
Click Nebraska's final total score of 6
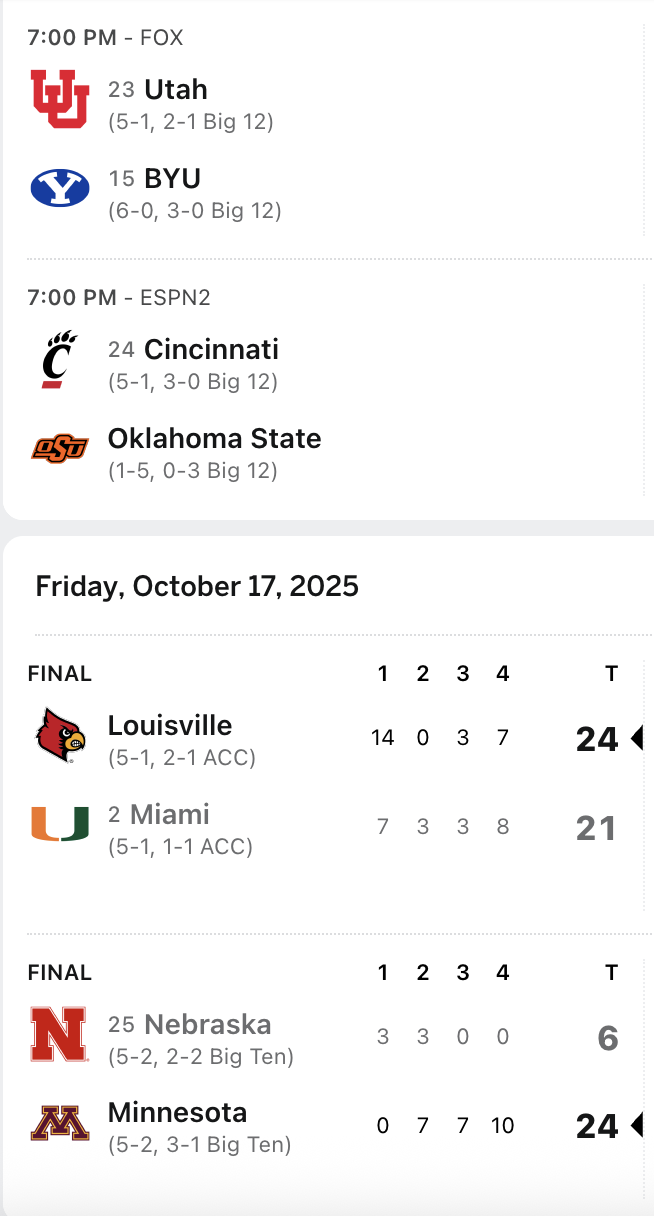(607, 1038)
